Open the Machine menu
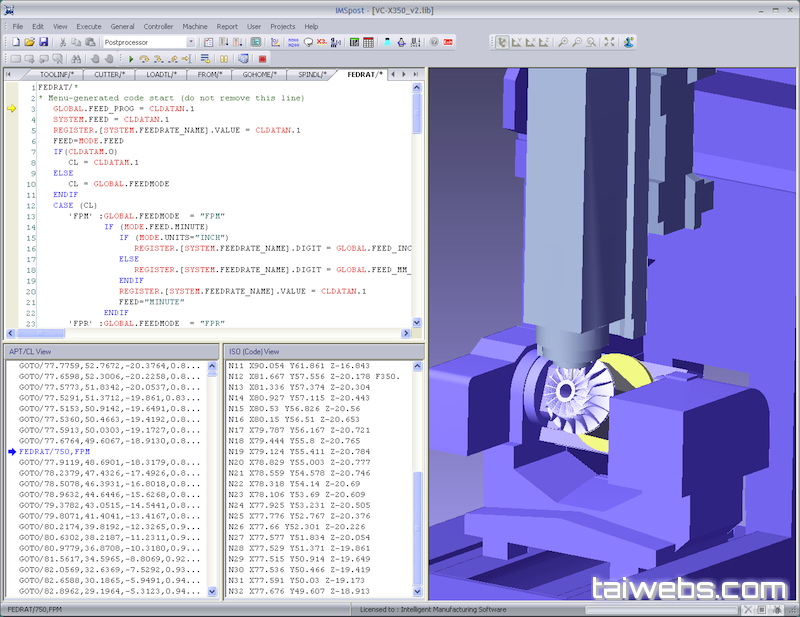 click(195, 26)
